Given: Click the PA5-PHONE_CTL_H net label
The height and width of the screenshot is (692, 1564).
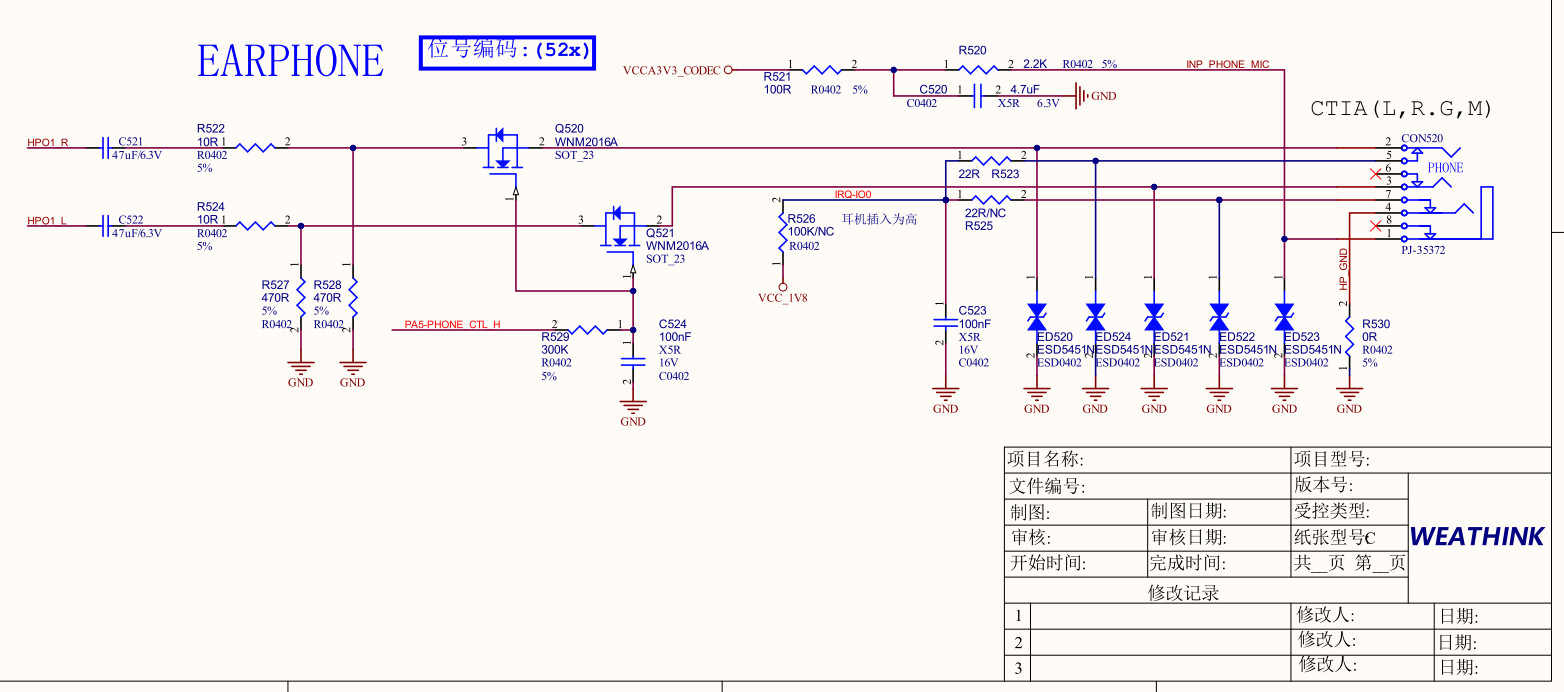Looking at the screenshot, I should click(x=452, y=325).
